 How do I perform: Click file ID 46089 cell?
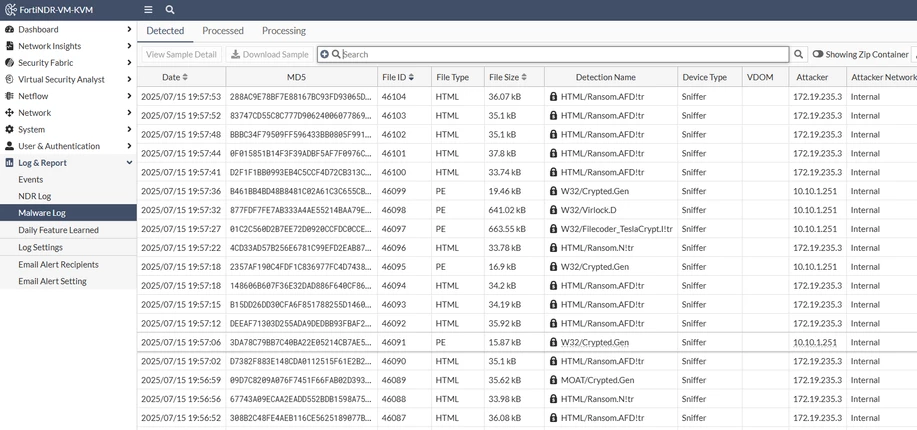(394, 380)
